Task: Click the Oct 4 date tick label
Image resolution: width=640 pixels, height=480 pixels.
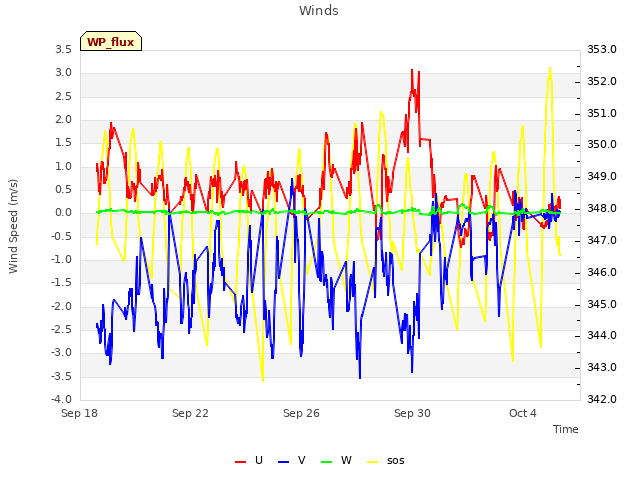Action: tap(523, 413)
